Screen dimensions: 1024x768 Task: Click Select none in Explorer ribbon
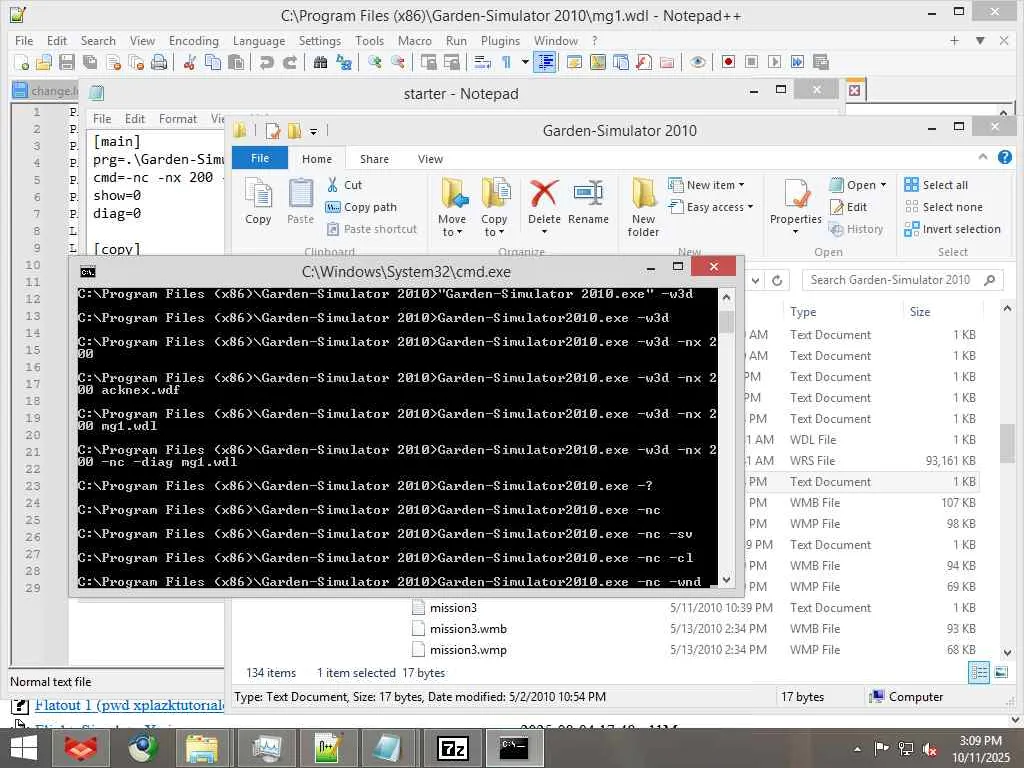click(x=943, y=207)
